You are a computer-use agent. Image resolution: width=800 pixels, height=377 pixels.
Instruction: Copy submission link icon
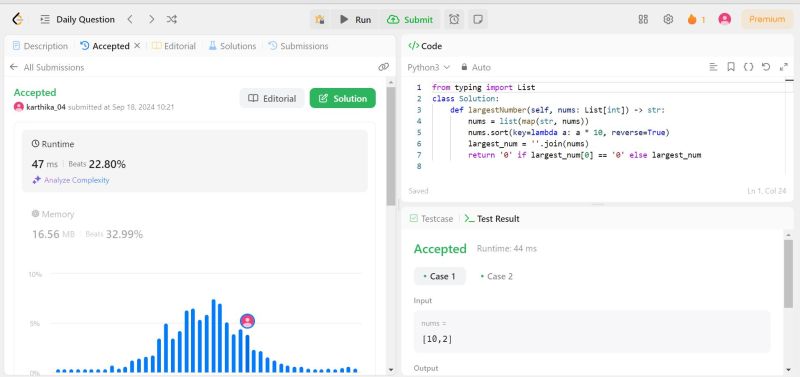384,67
